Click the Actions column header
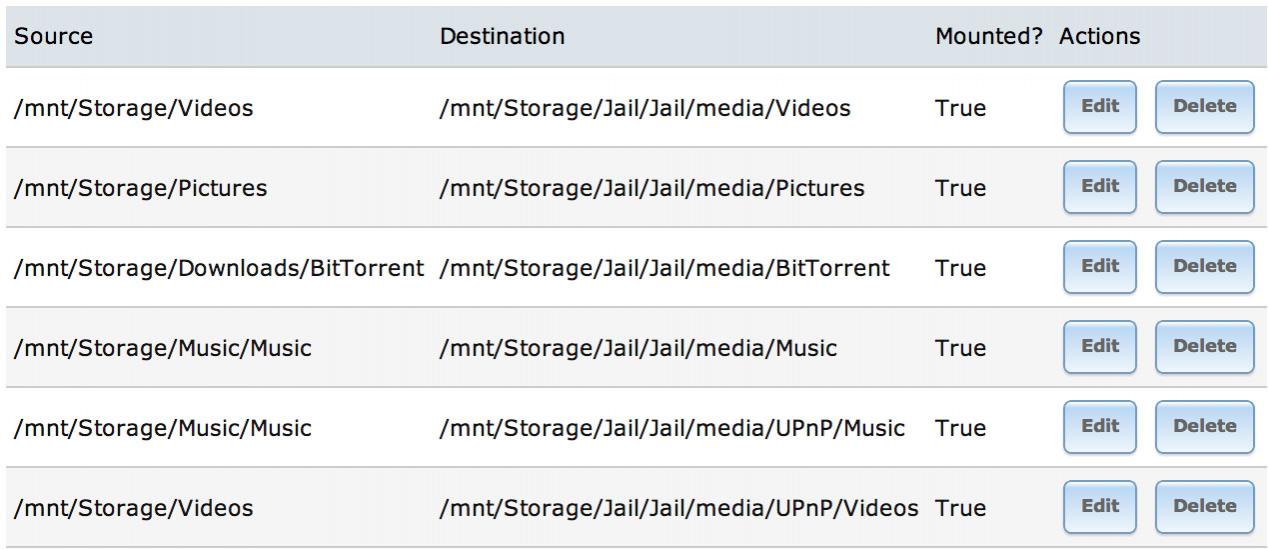The image size is (1268, 549). click(x=1100, y=36)
